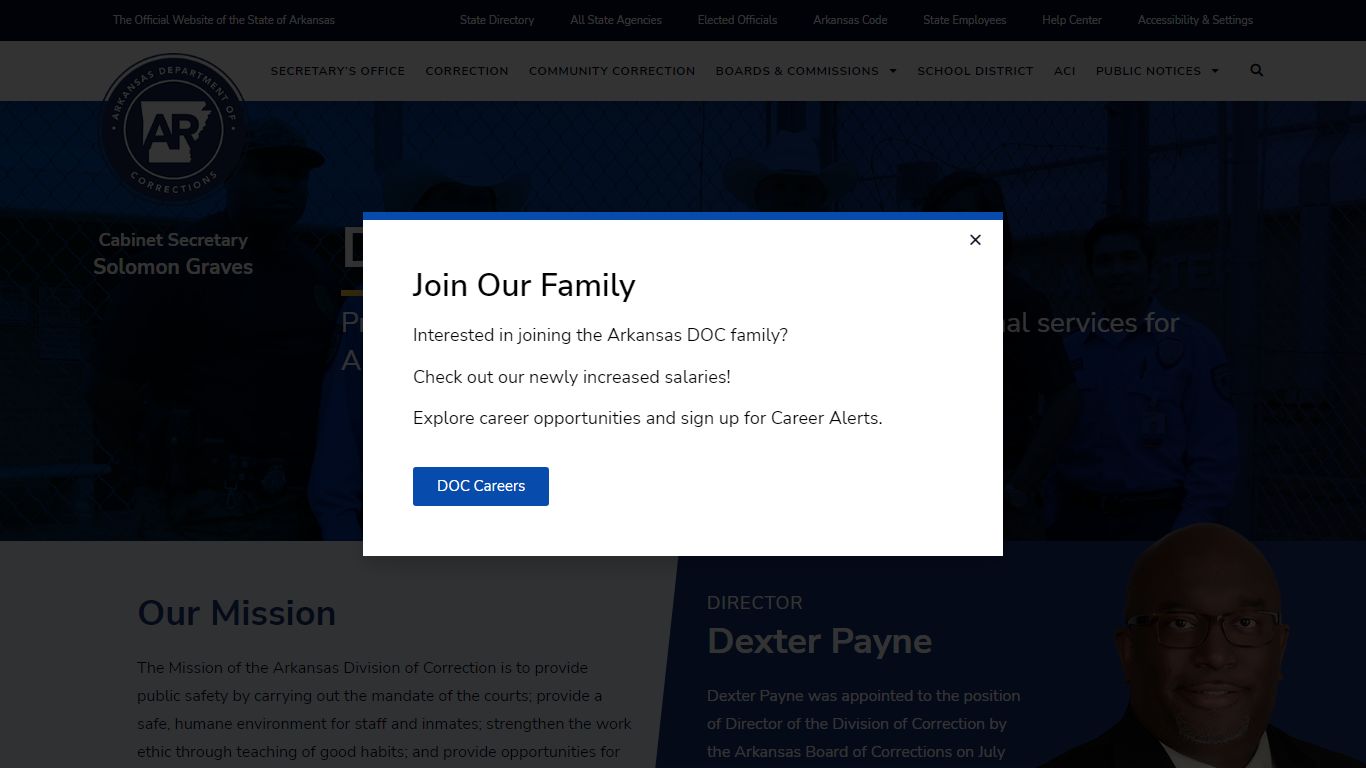Click the Dexter Payne heading
1366x768 pixels.
point(820,641)
